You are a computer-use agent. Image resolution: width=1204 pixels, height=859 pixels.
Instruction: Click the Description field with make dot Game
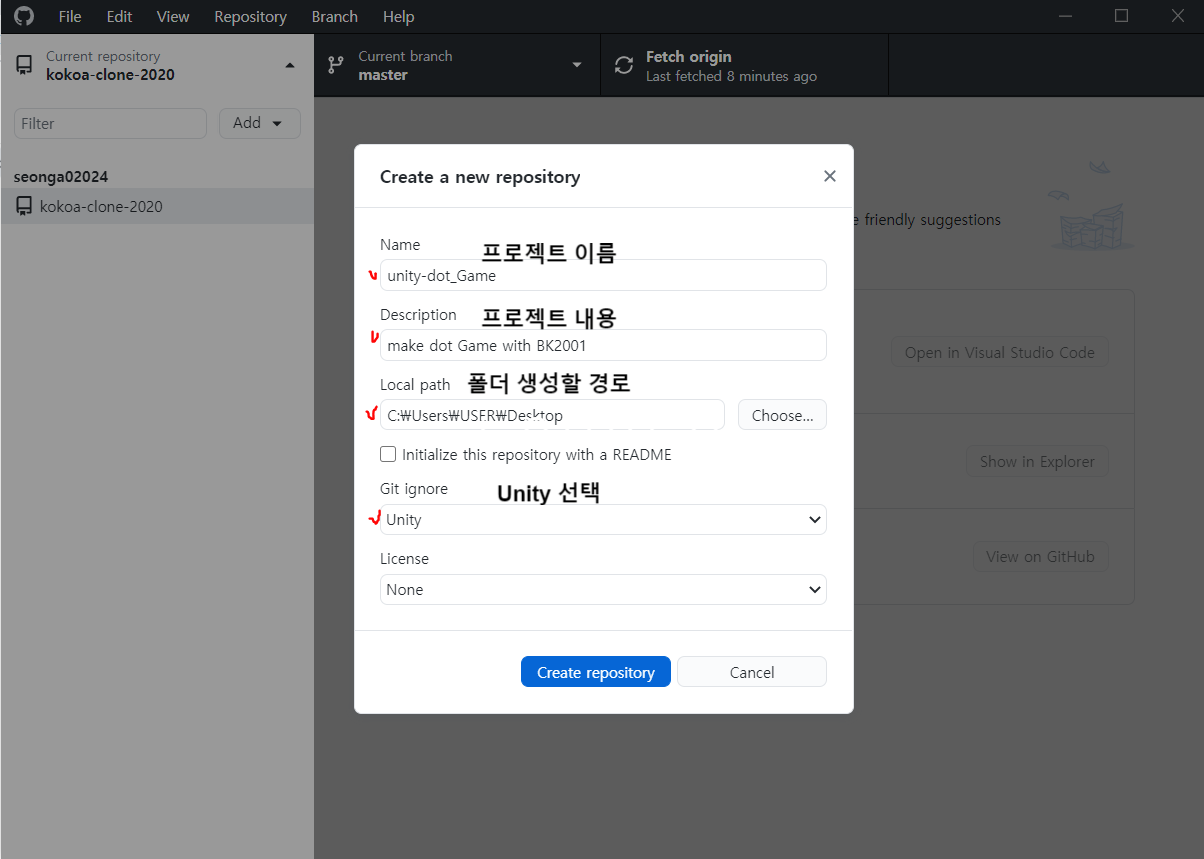pyautogui.click(x=603, y=345)
